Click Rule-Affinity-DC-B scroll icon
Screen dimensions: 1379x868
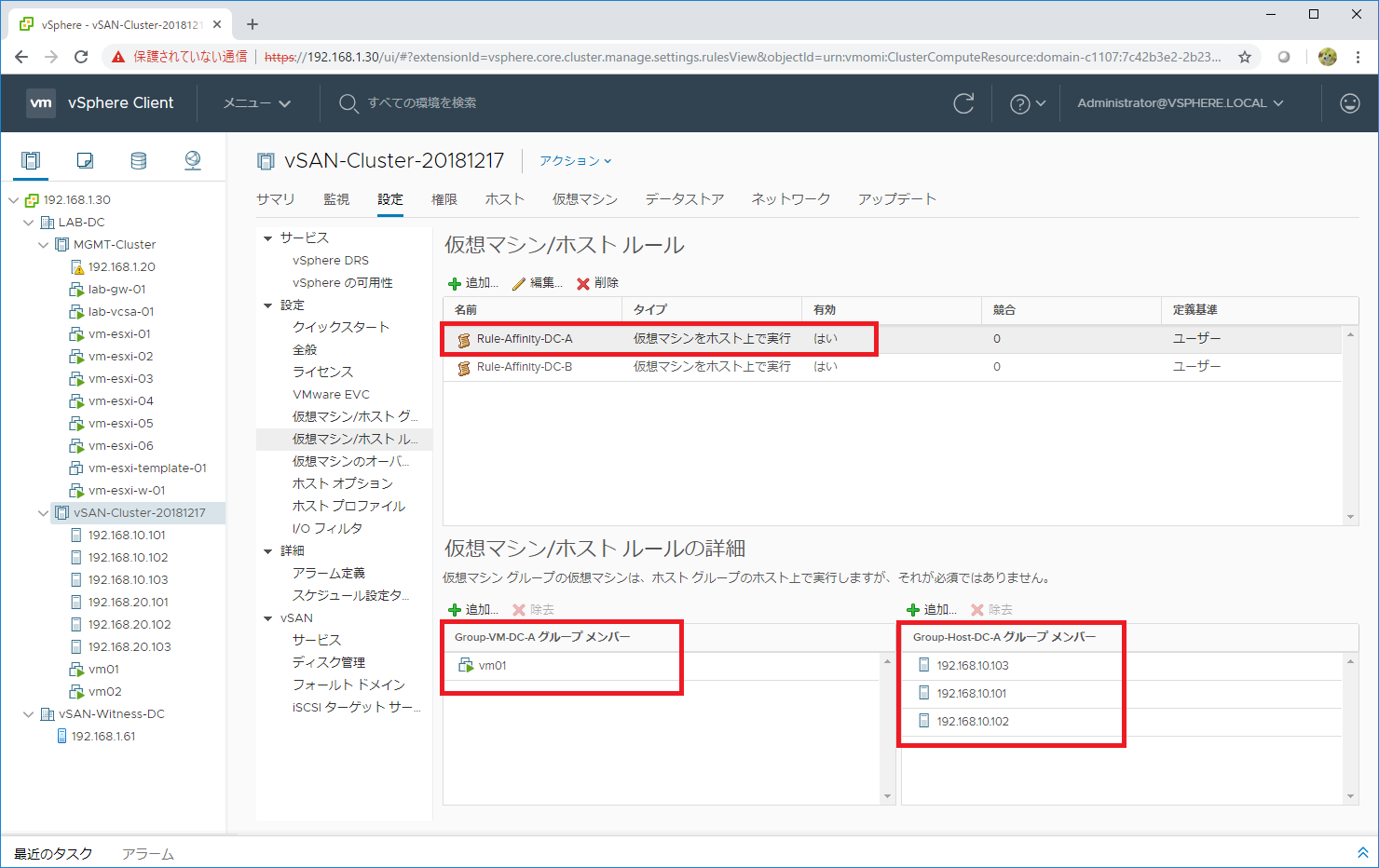point(464,368)
